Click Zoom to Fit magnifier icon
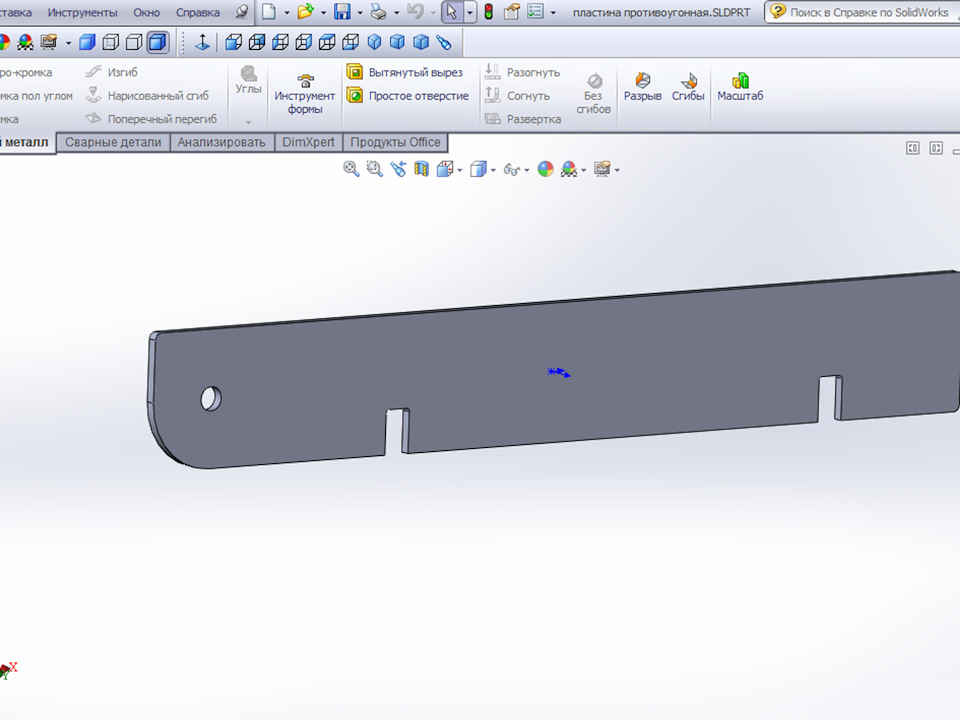 point(351,169)
